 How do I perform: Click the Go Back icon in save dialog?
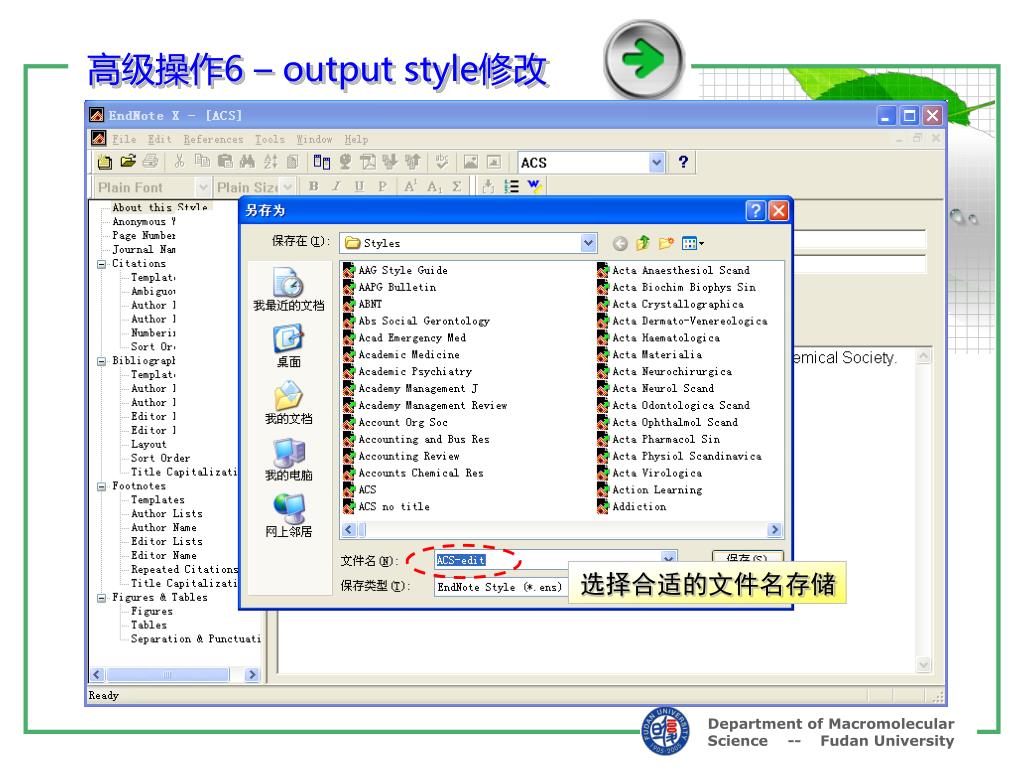coord(620,244)
